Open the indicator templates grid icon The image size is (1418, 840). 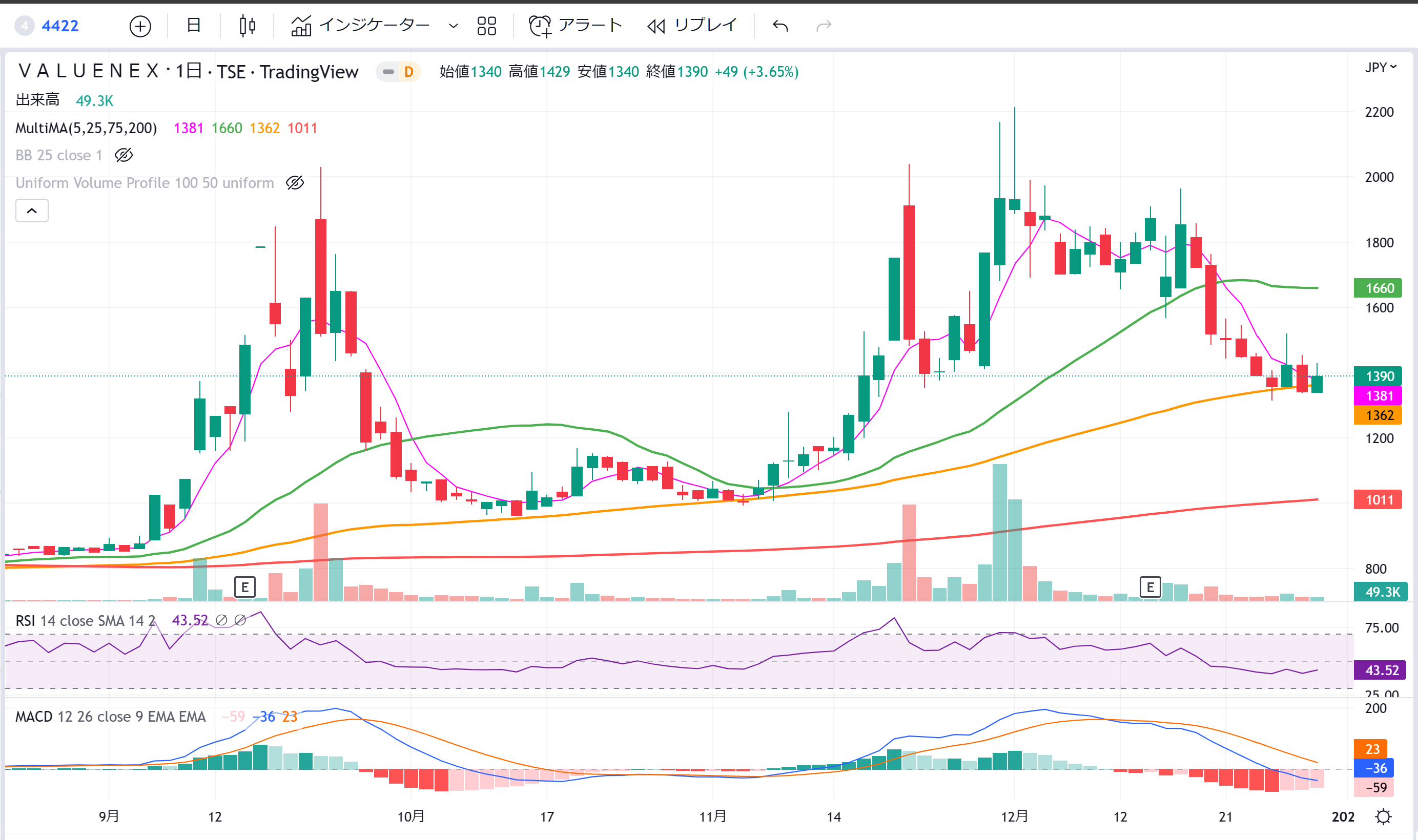click(486, 26)
